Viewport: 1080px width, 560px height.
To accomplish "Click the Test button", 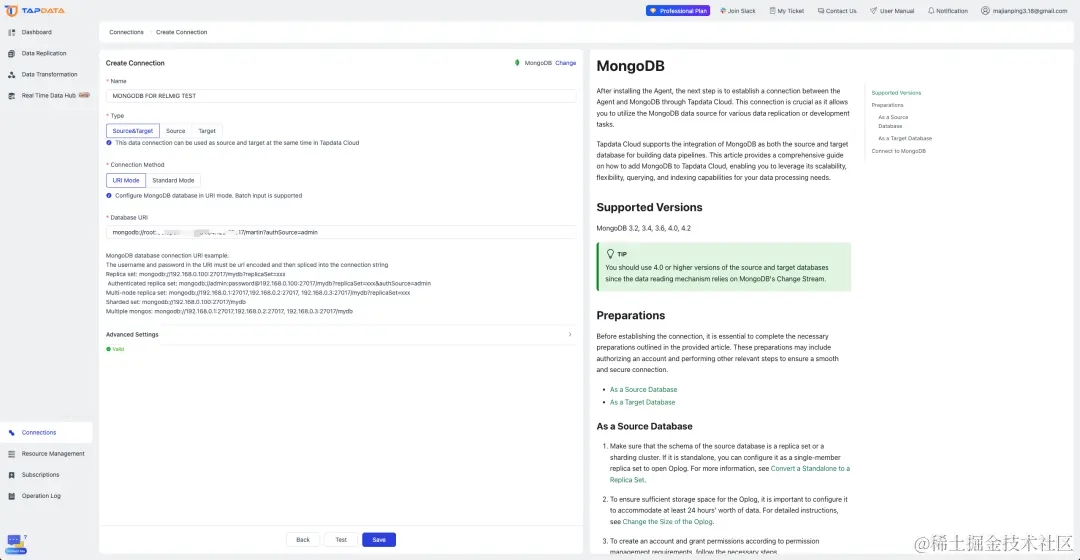I will 341,540.
